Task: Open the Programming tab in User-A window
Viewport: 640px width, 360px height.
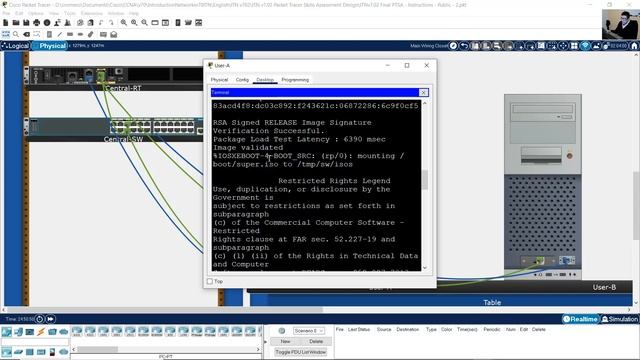Action: click(x=295, y=80)
